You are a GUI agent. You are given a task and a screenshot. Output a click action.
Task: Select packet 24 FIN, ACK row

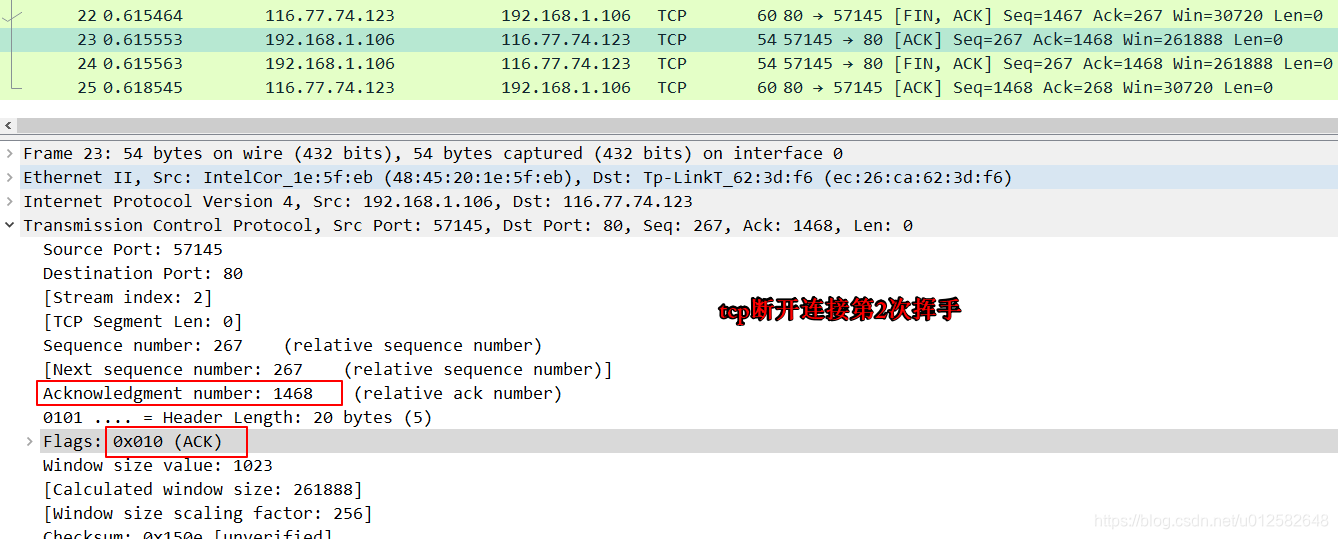click(669, 63)
